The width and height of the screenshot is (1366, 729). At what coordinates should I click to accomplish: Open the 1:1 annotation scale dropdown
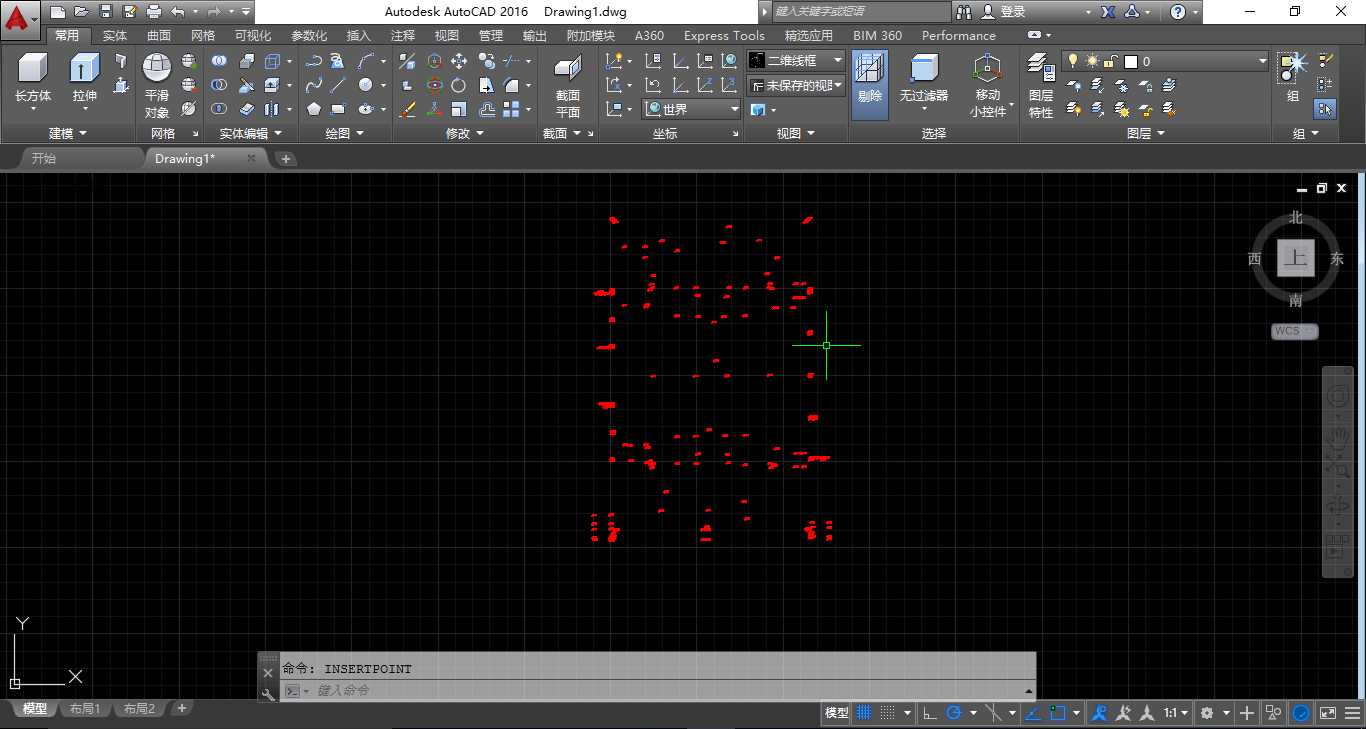pyautogui.click(x=1175, y=713)
